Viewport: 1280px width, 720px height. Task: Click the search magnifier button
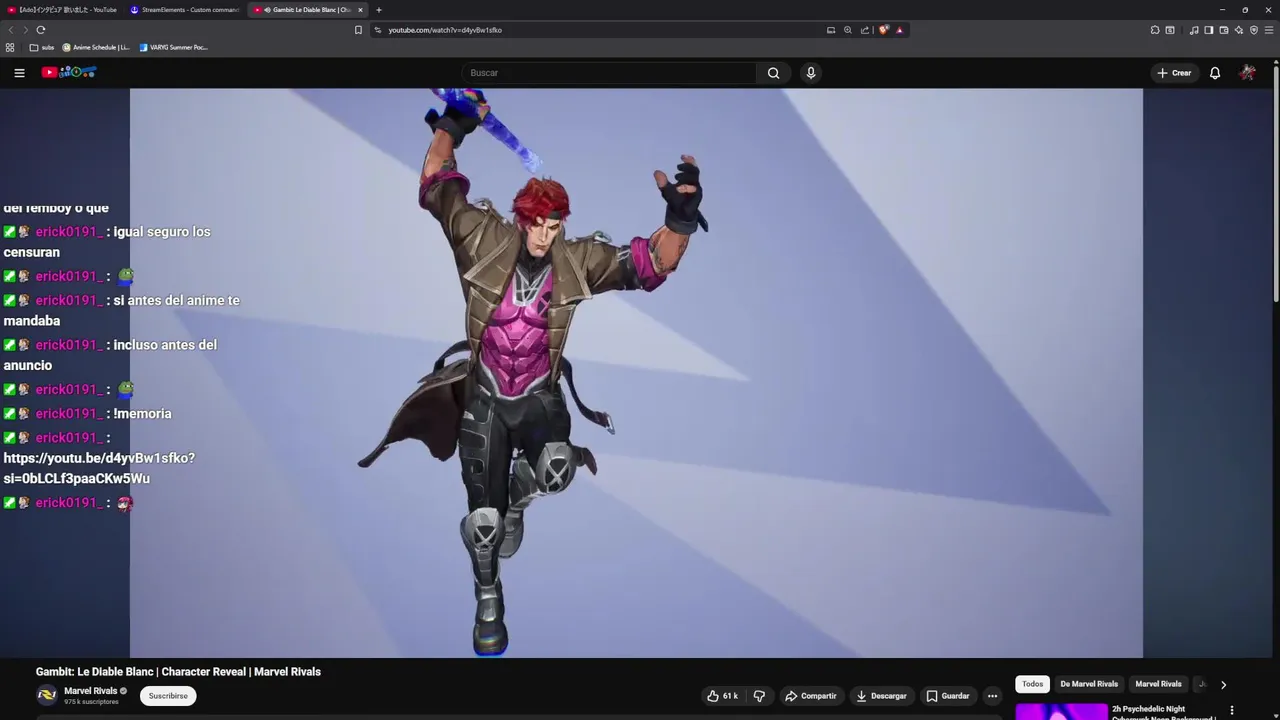click(x=773, y=73)
